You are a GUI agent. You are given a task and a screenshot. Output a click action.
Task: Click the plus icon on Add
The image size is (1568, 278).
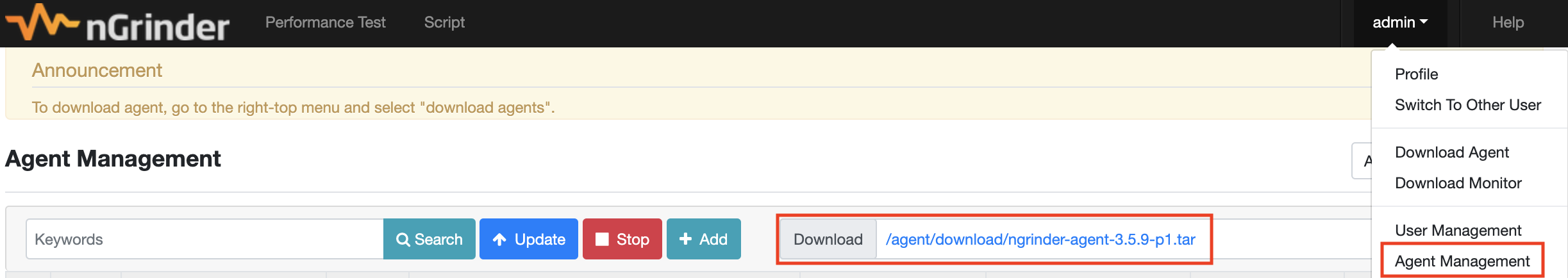click(685, 239)
